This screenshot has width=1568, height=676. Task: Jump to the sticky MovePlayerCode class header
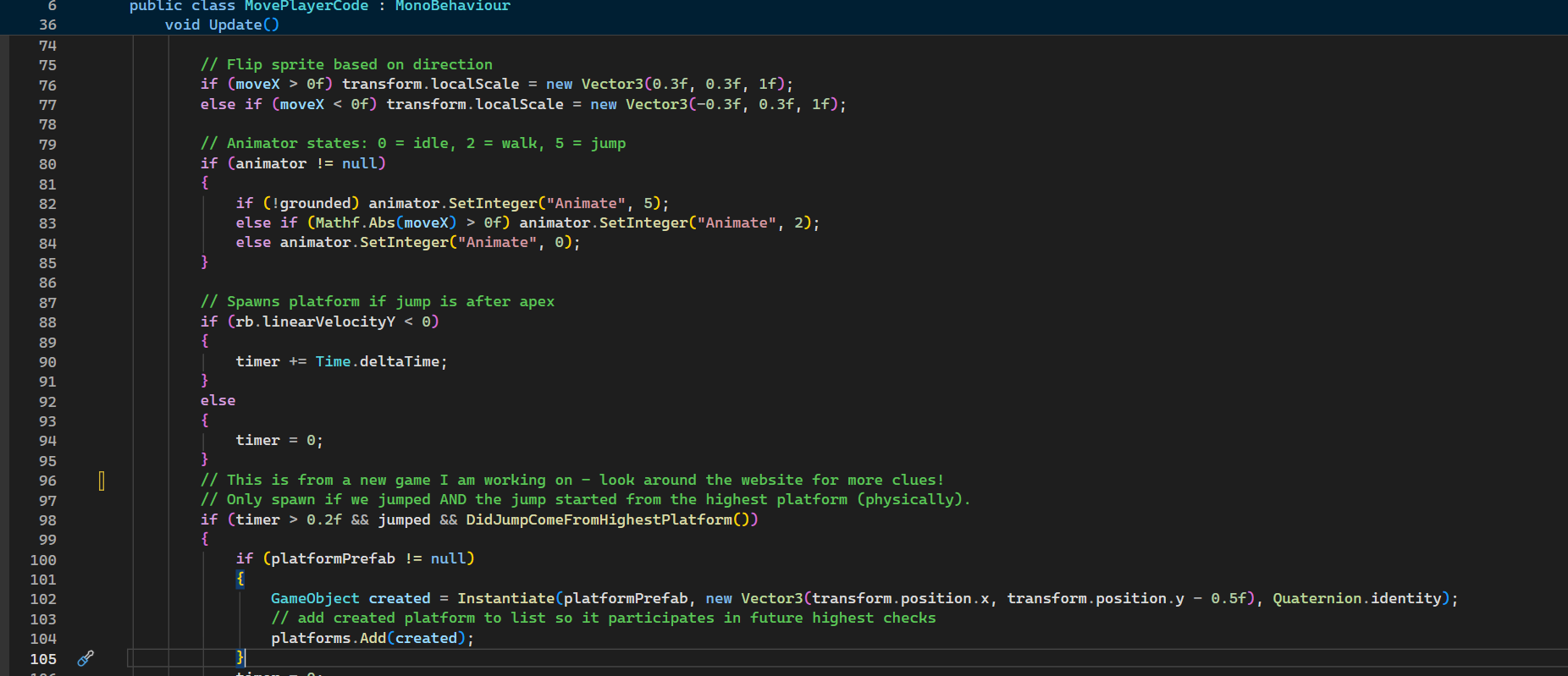pos(306,6)
